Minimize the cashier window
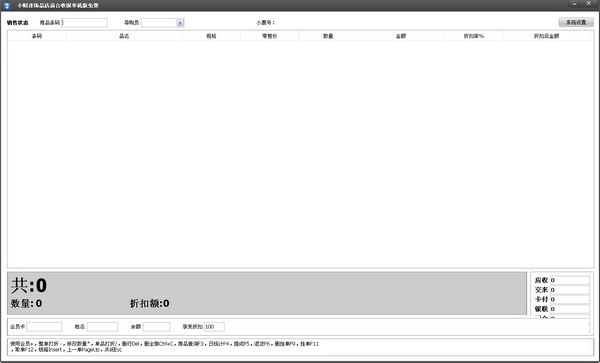 (575, 3)
